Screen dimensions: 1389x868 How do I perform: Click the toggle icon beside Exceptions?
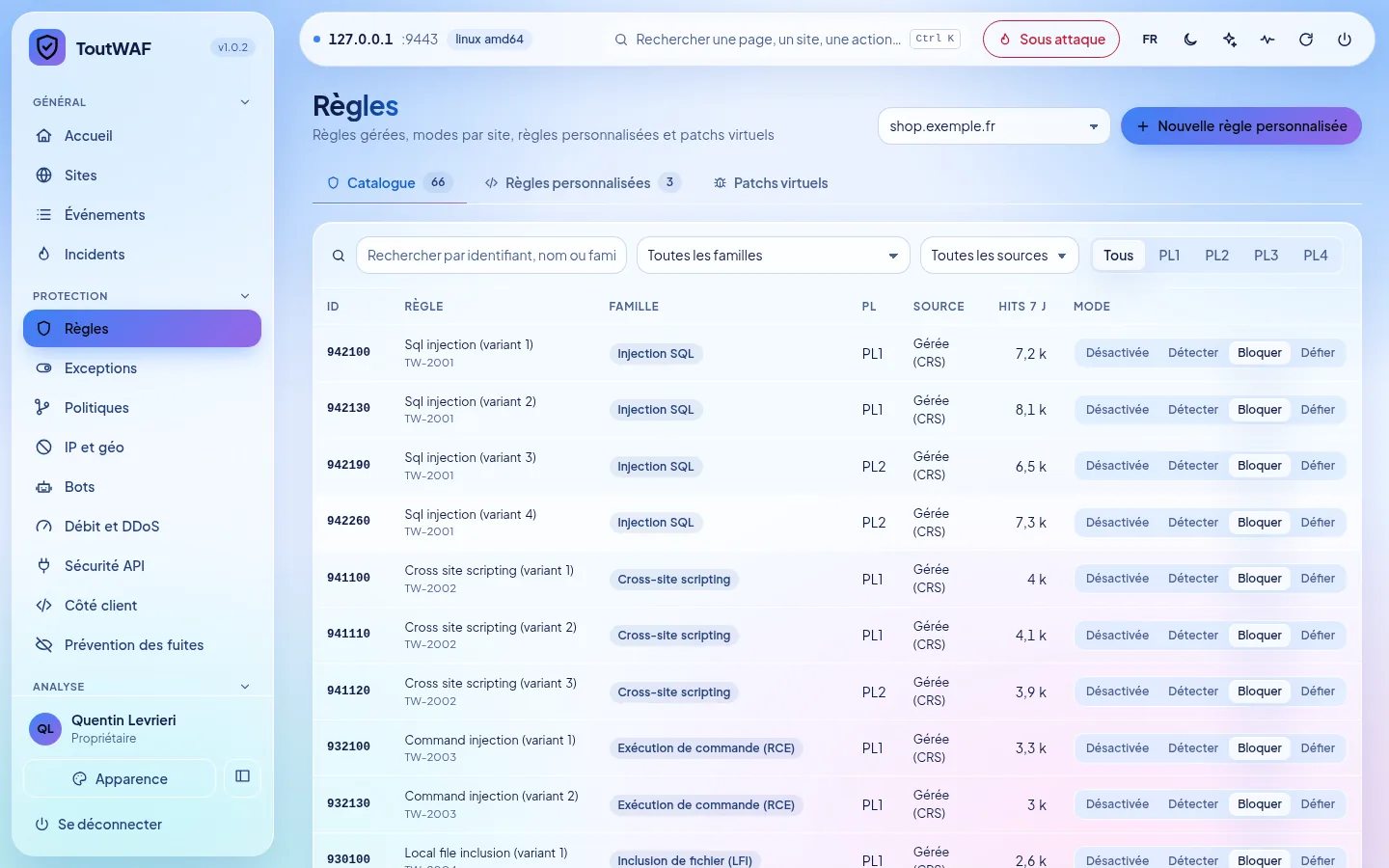(43, 368)
